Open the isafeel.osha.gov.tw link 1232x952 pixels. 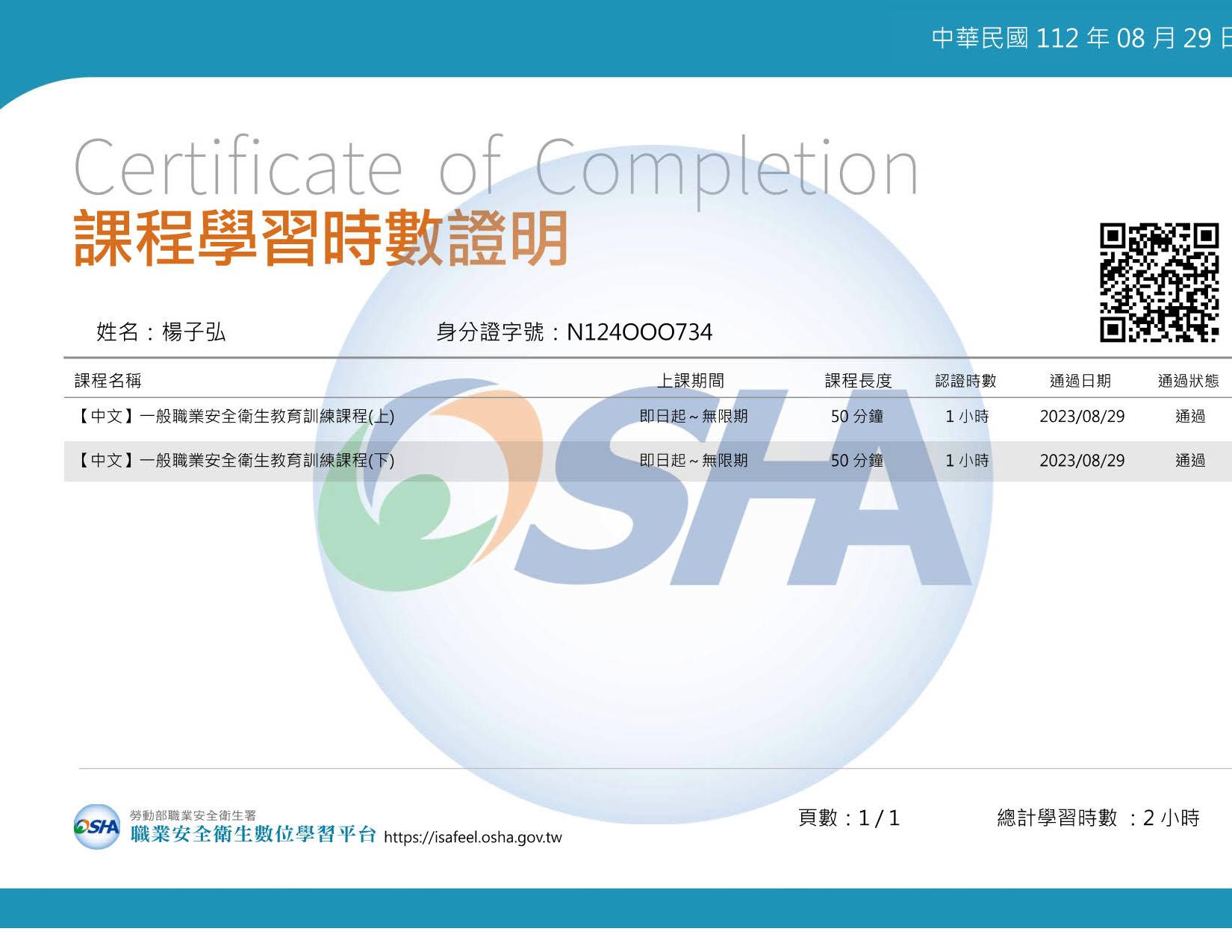[x=473, y=837]
